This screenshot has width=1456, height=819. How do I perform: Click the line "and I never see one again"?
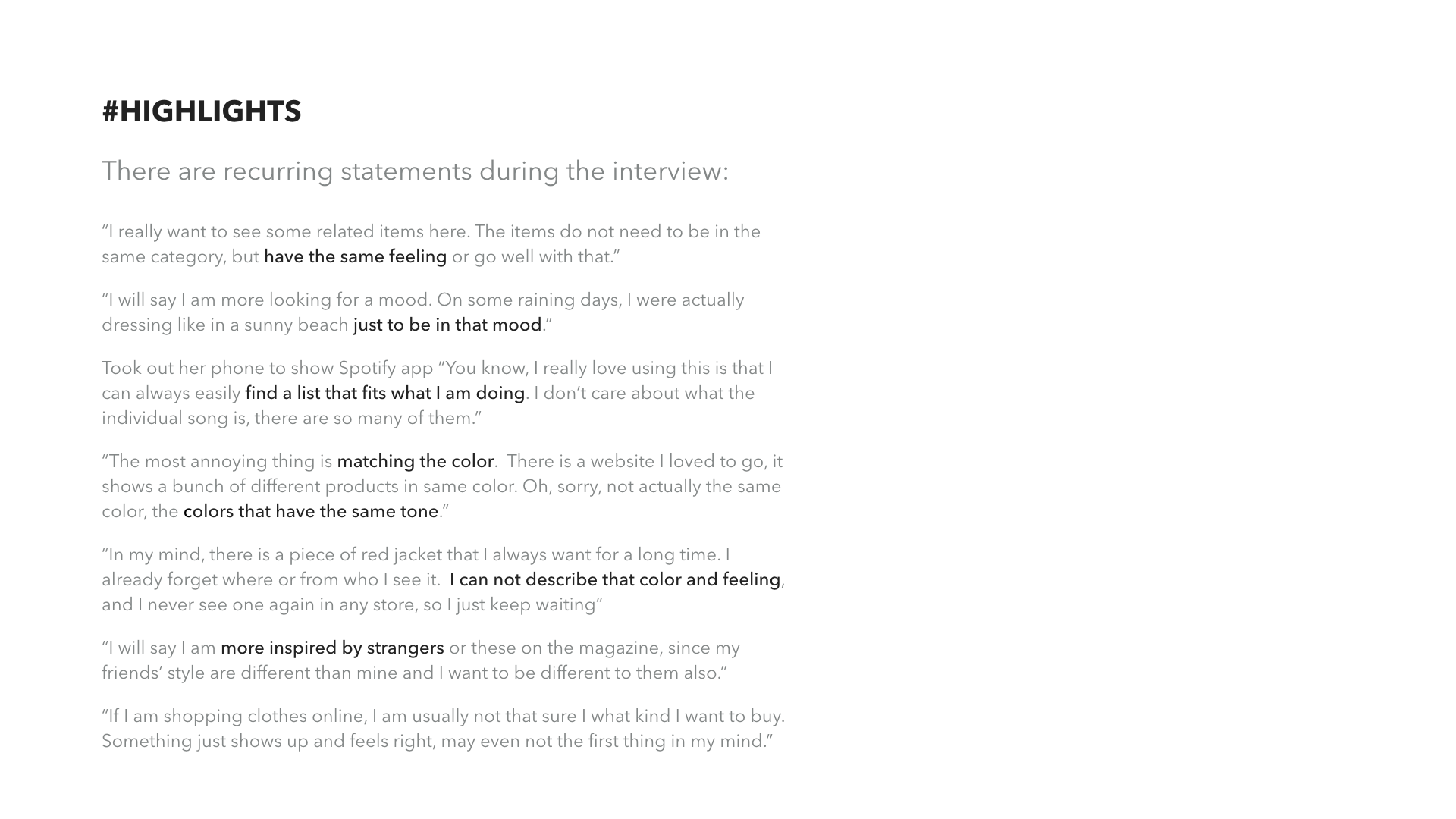click(352, 605)
